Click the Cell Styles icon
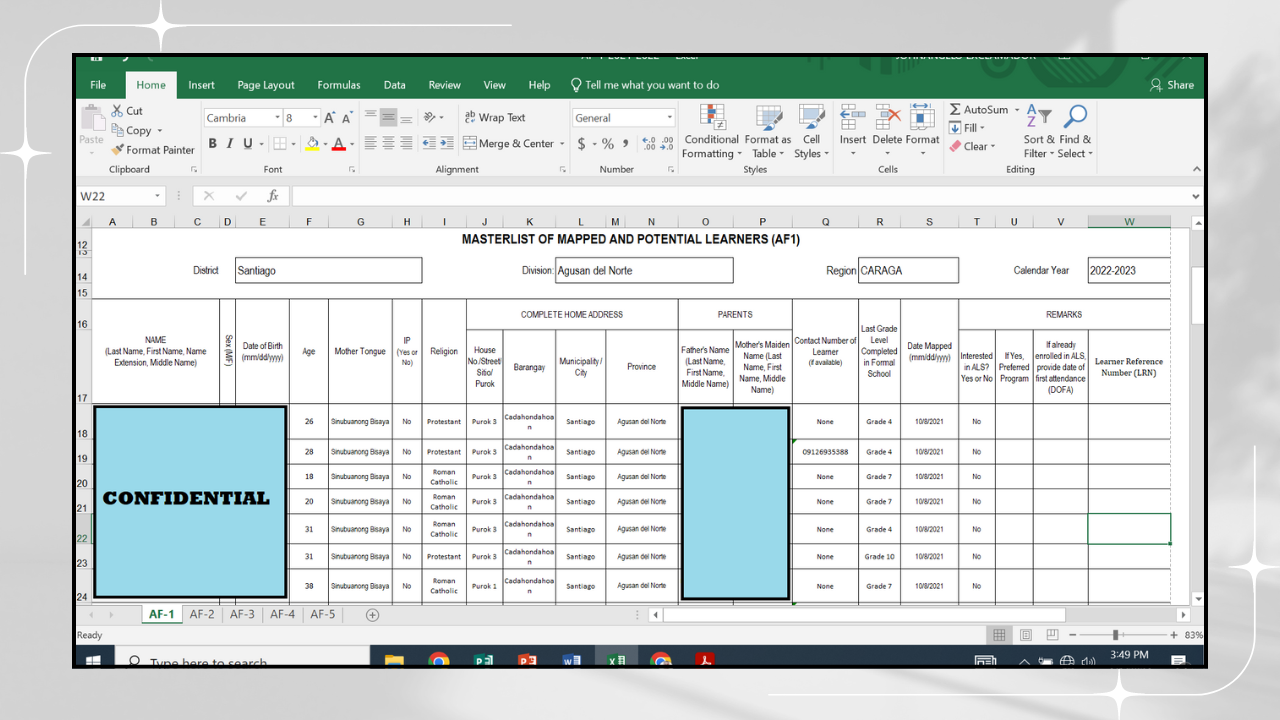 tap(811, 117)
